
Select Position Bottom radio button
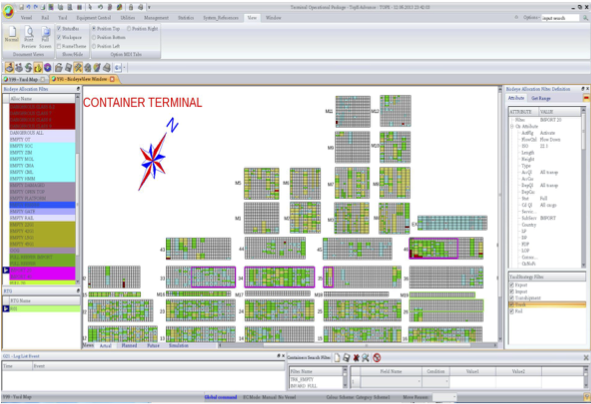(x=94, y=37)
